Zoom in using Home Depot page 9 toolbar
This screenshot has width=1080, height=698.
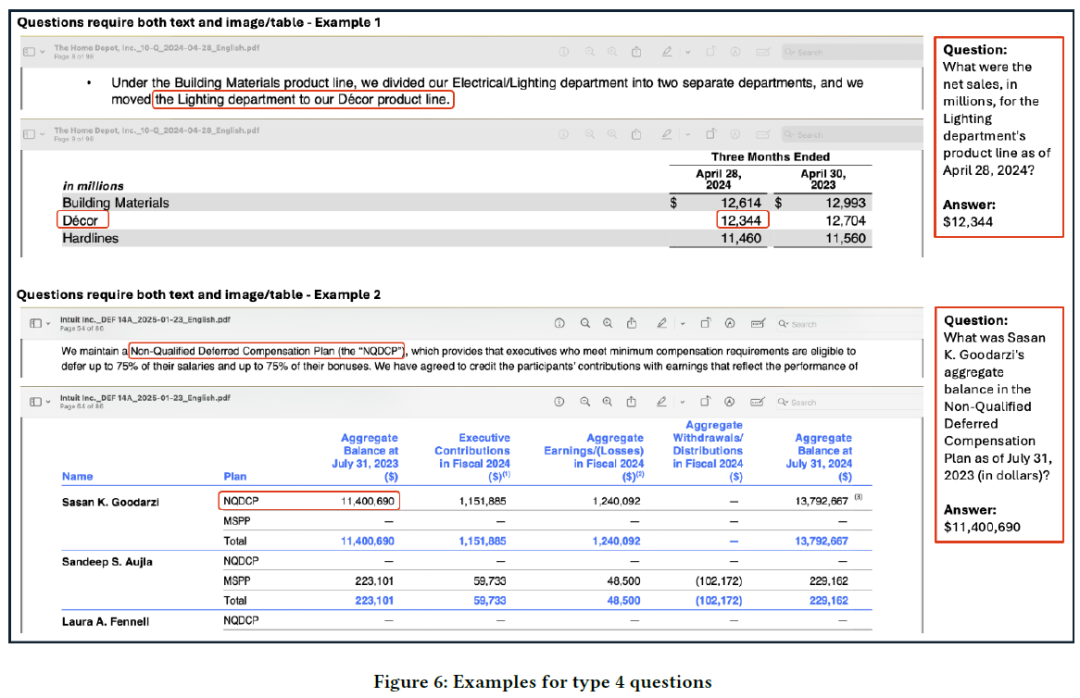click(x=612, y=134)
